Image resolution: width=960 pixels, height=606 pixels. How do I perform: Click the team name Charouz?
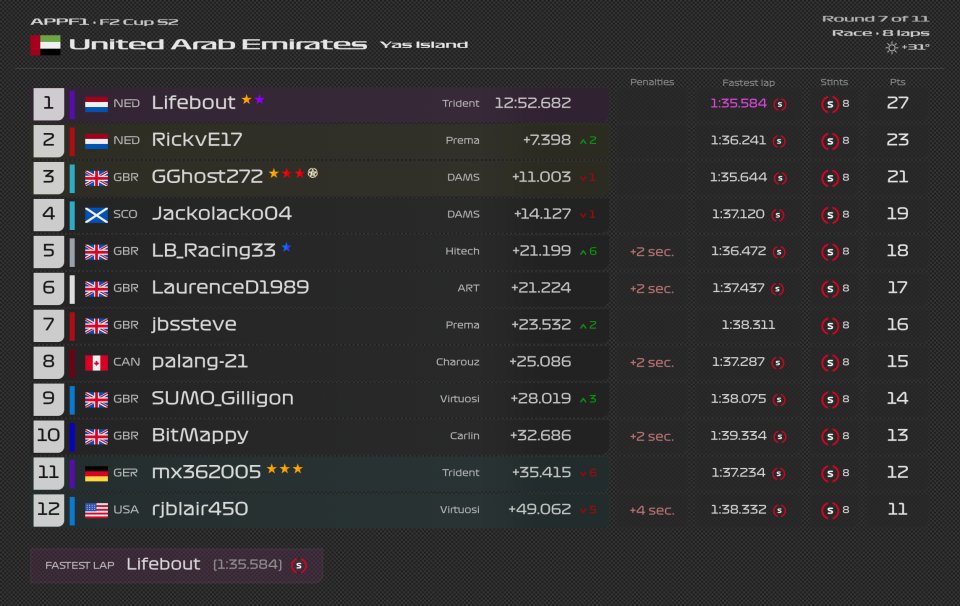pyautogui.click(x=457, y=362)
